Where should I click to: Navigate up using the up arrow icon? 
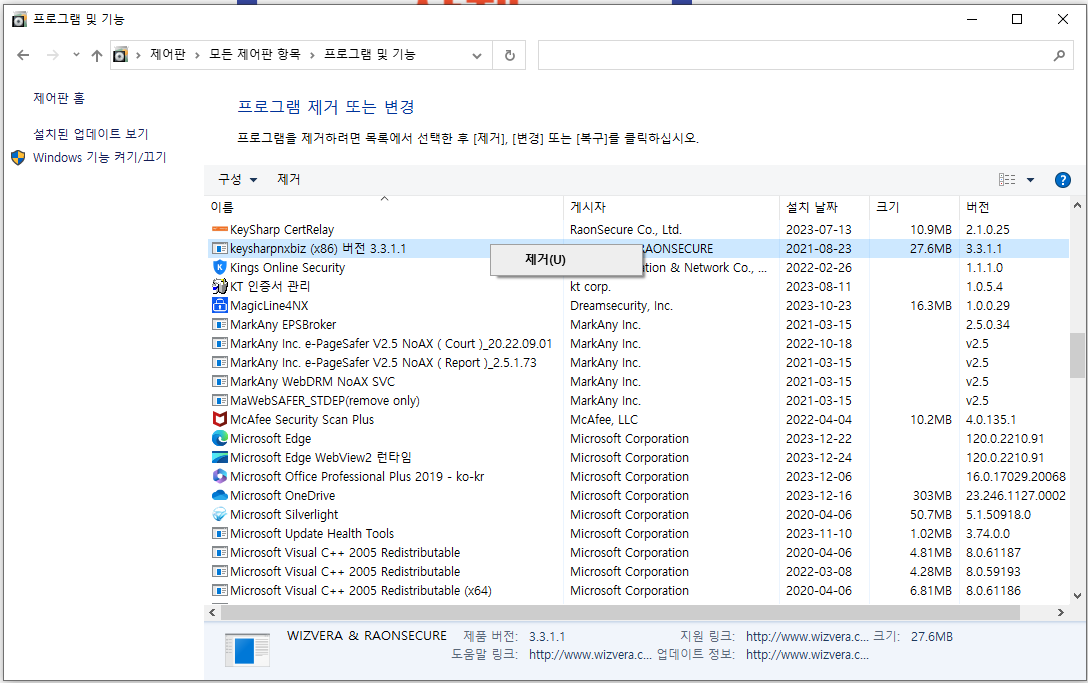coord(96,55)
